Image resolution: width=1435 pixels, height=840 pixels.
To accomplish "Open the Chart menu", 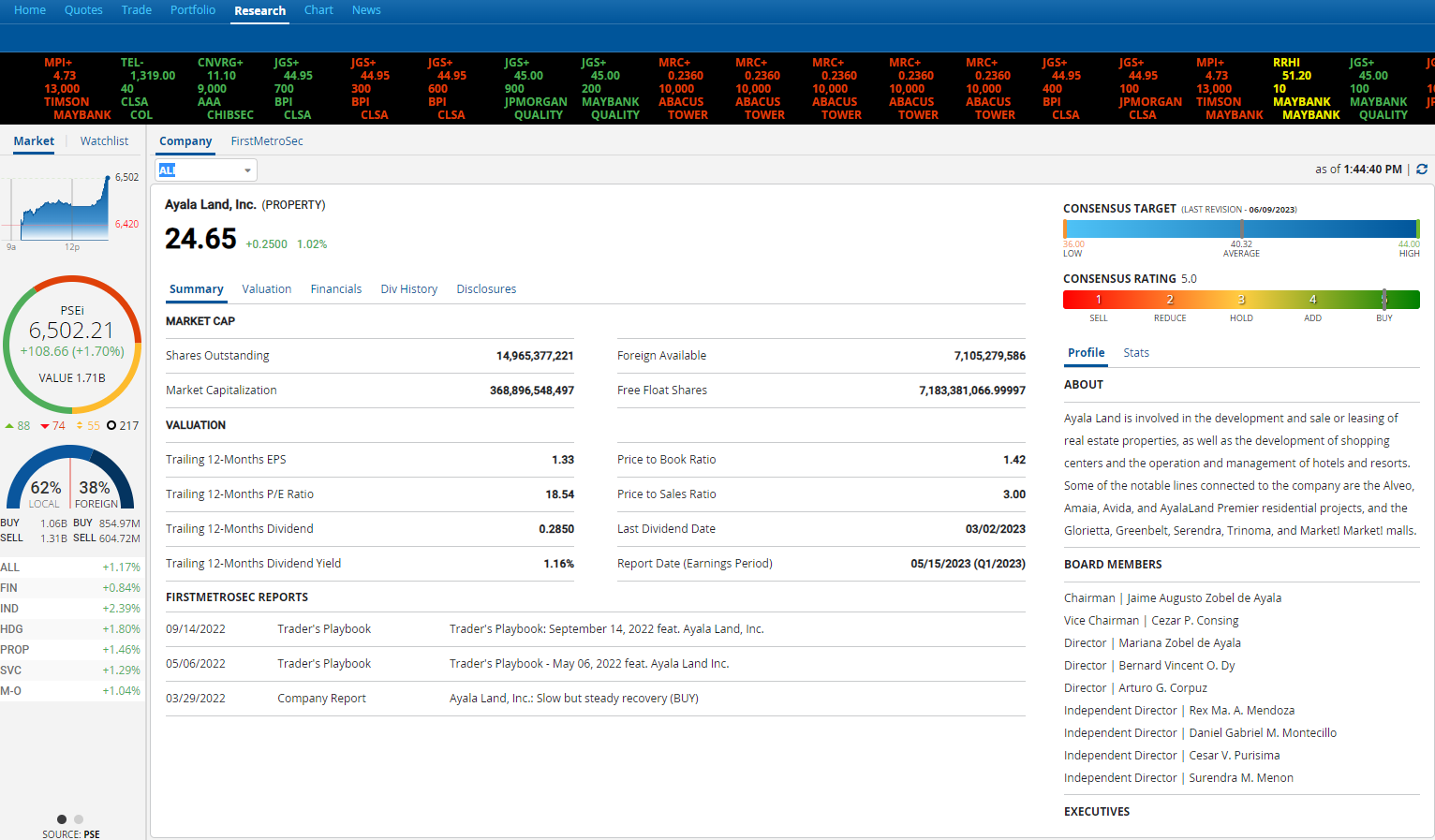I will [x=318, y=10].
